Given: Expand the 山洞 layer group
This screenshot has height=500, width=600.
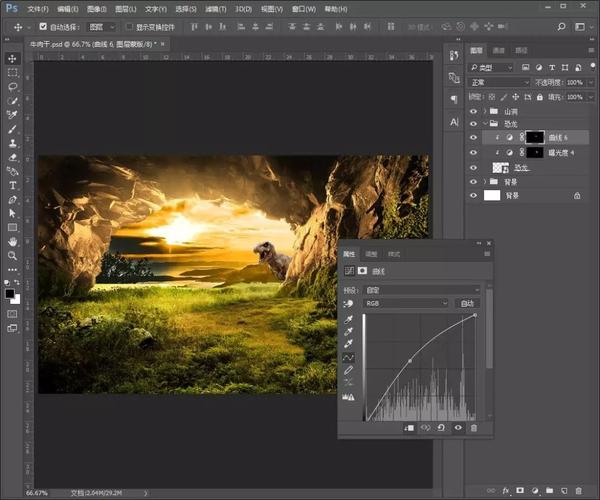Looking at the screenshot, I should point(485,111).
